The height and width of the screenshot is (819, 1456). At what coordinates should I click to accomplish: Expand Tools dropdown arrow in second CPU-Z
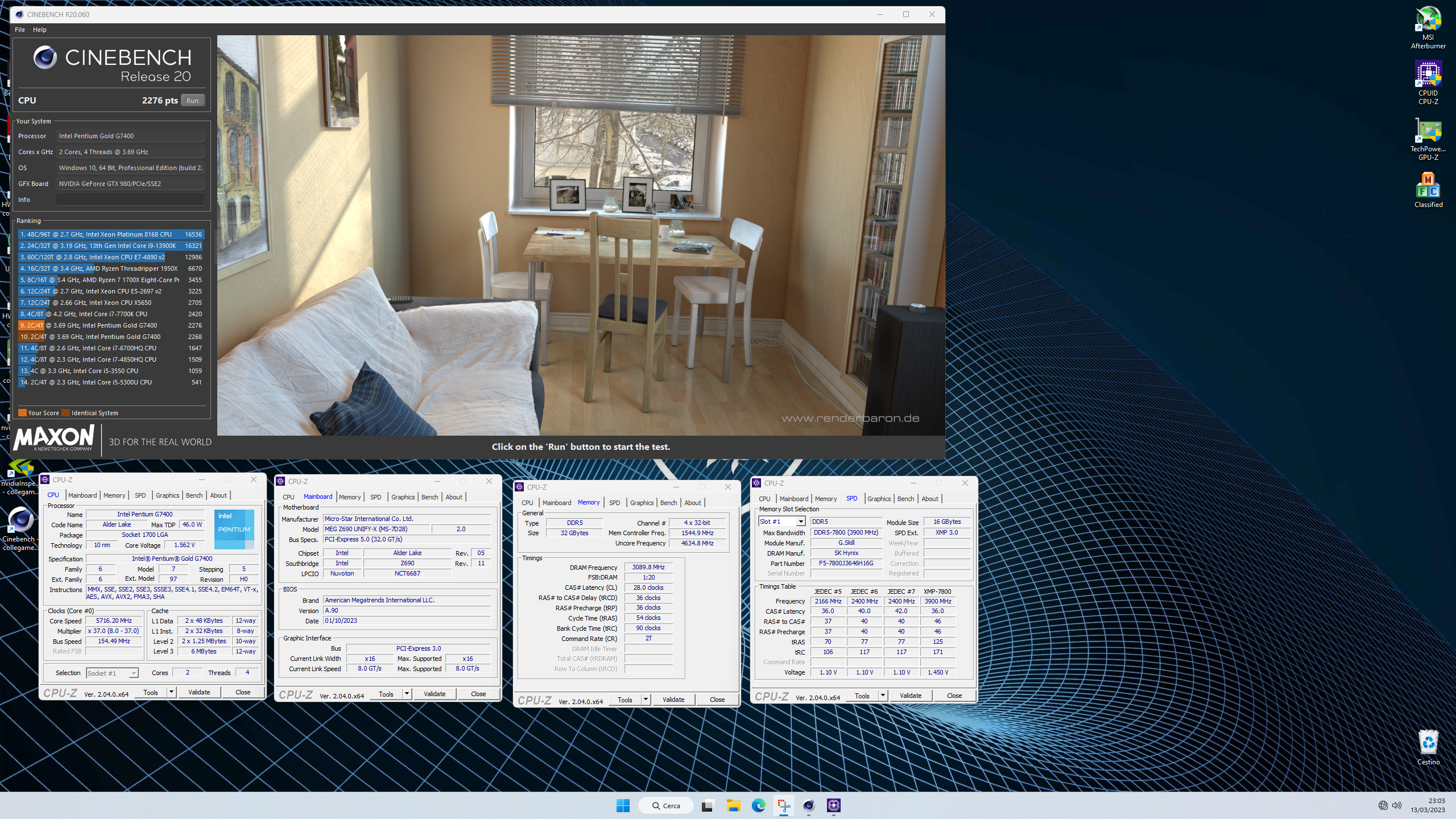tap(407, 694)
